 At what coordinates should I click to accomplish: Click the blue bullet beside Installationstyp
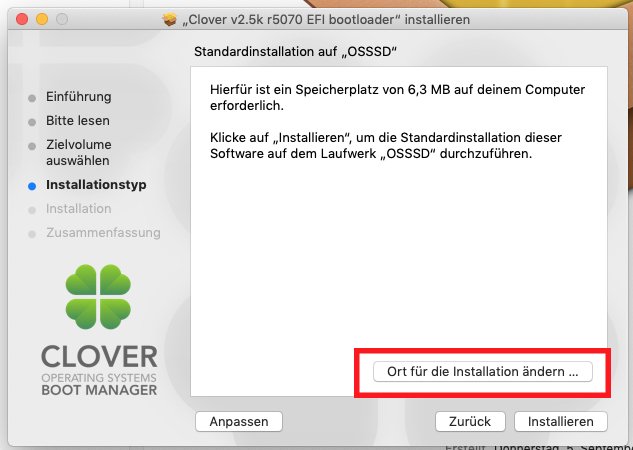[x=32, y=186]
